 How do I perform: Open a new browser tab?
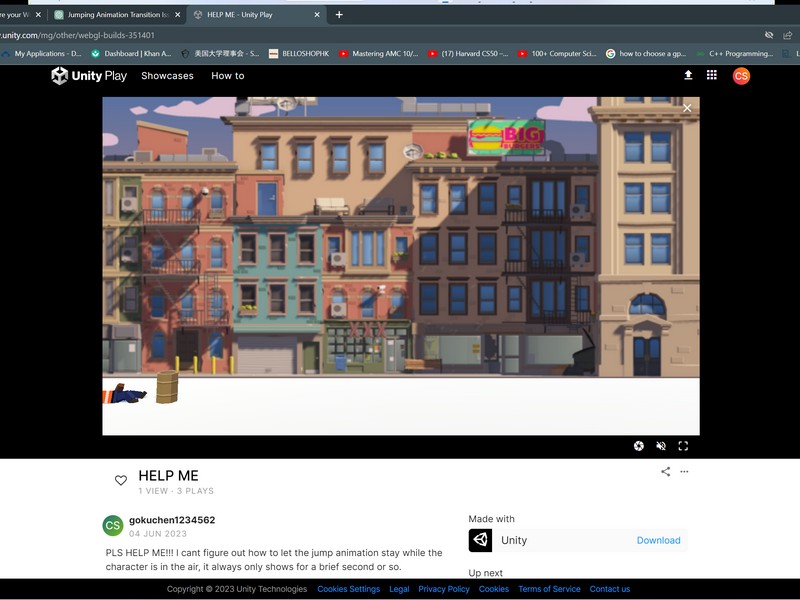pyautogui.click(x=339, y=15)
